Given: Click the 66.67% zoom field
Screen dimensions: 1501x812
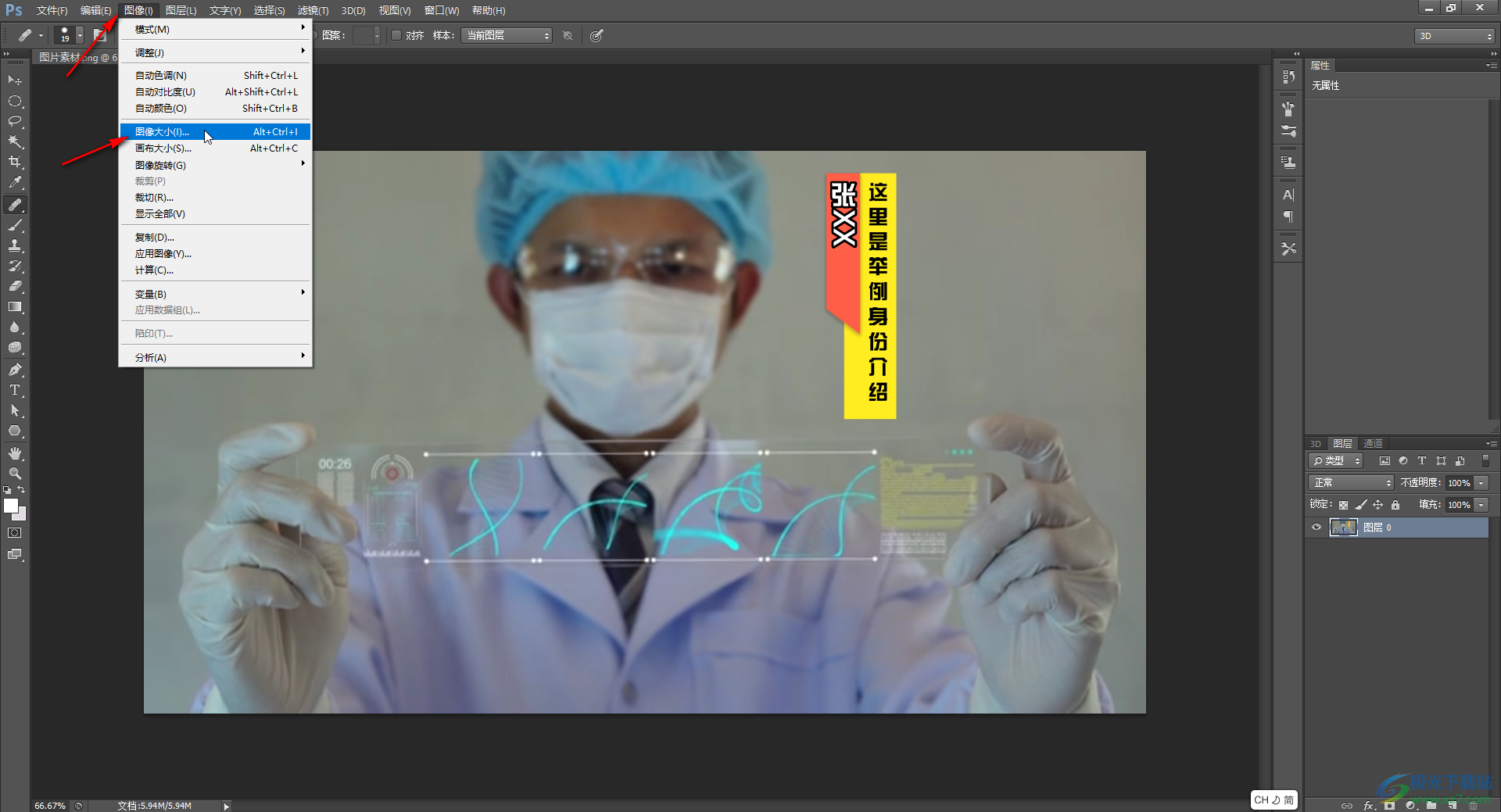Looking at the screenshot, I should pos(50,806).
